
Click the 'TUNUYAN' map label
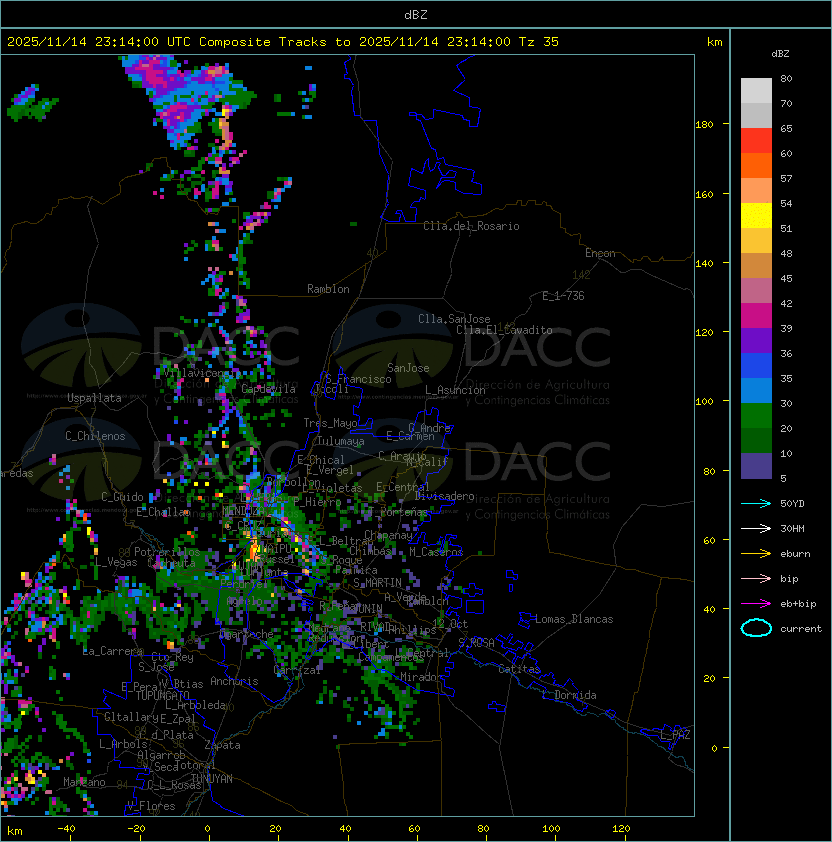[x=212, y=779]
